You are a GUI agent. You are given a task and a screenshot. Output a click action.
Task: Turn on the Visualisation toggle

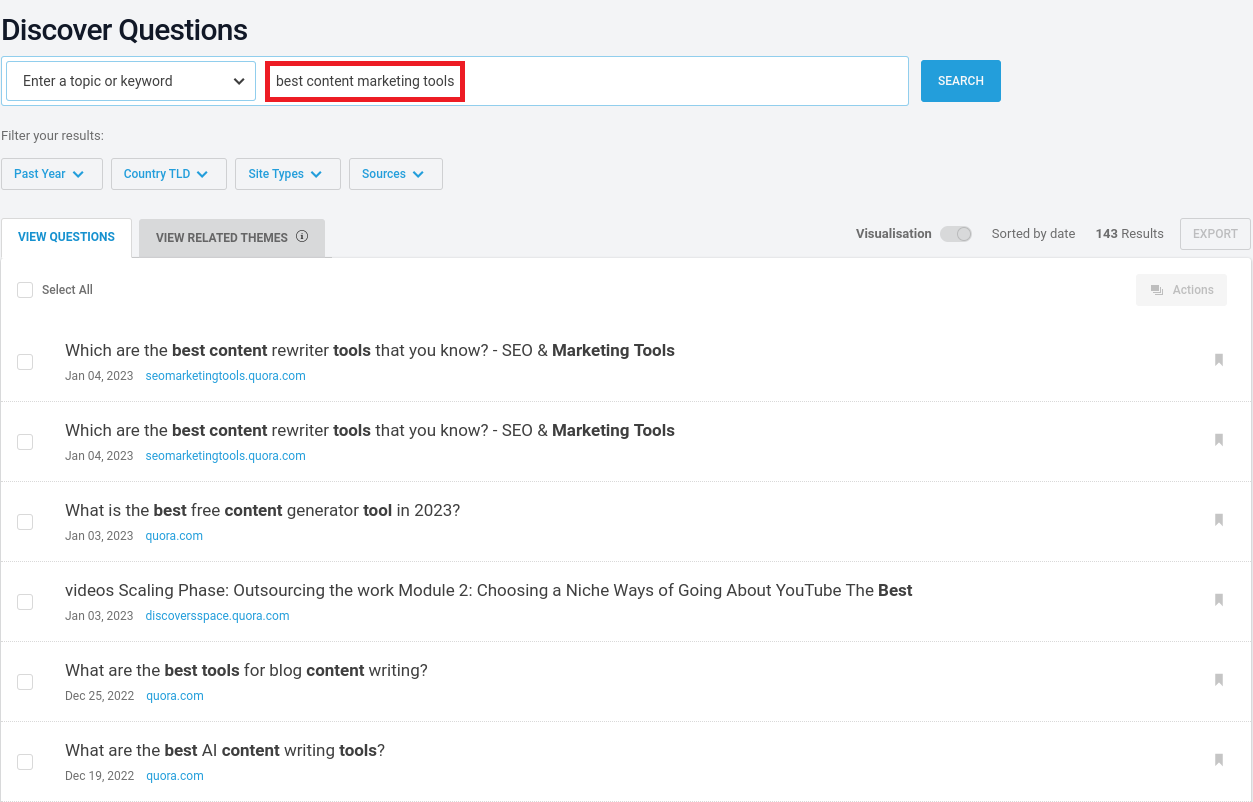coord(956,234)
